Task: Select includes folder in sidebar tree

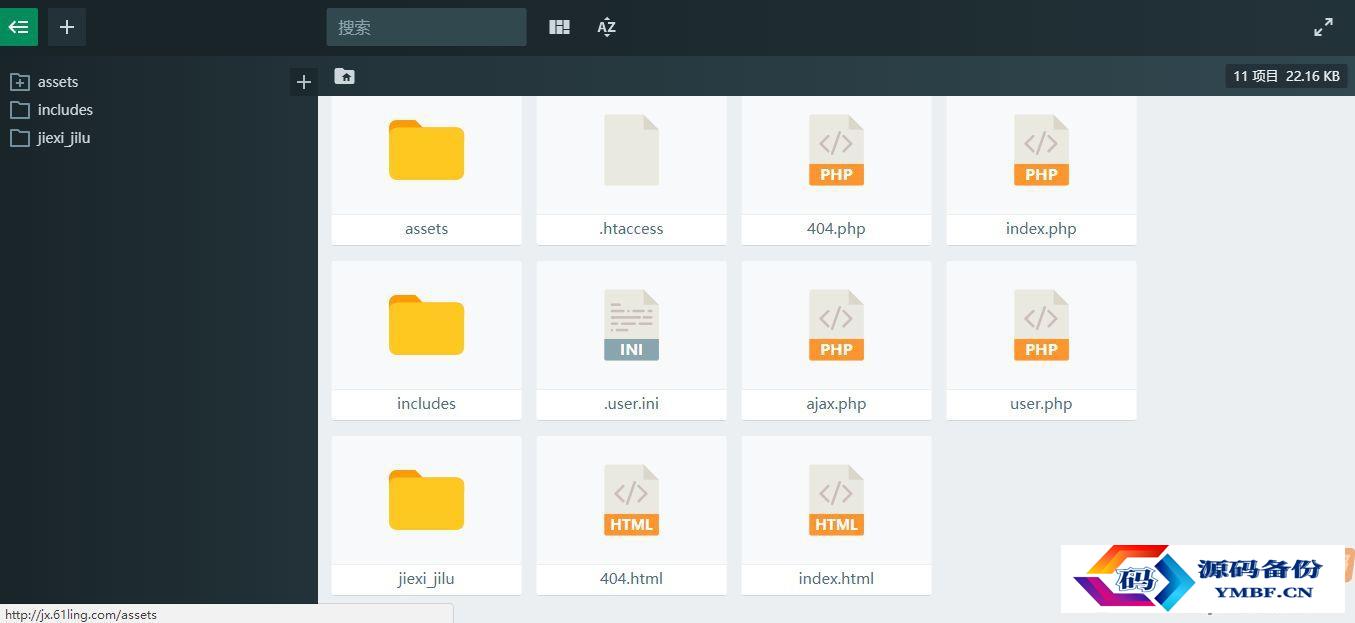Action: (x=65, y=110)
